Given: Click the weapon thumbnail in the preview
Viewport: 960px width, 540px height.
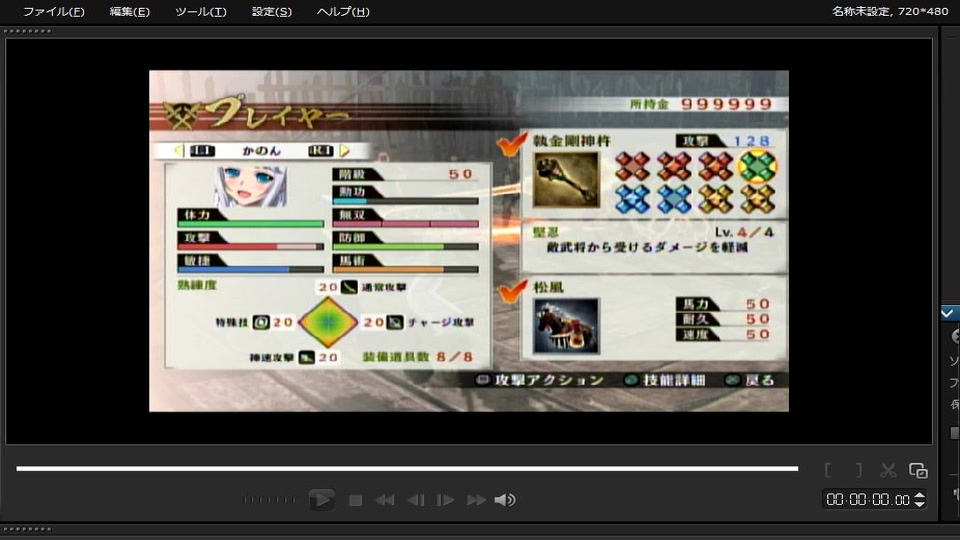Looking at the screenshot, I should [566, 180].
